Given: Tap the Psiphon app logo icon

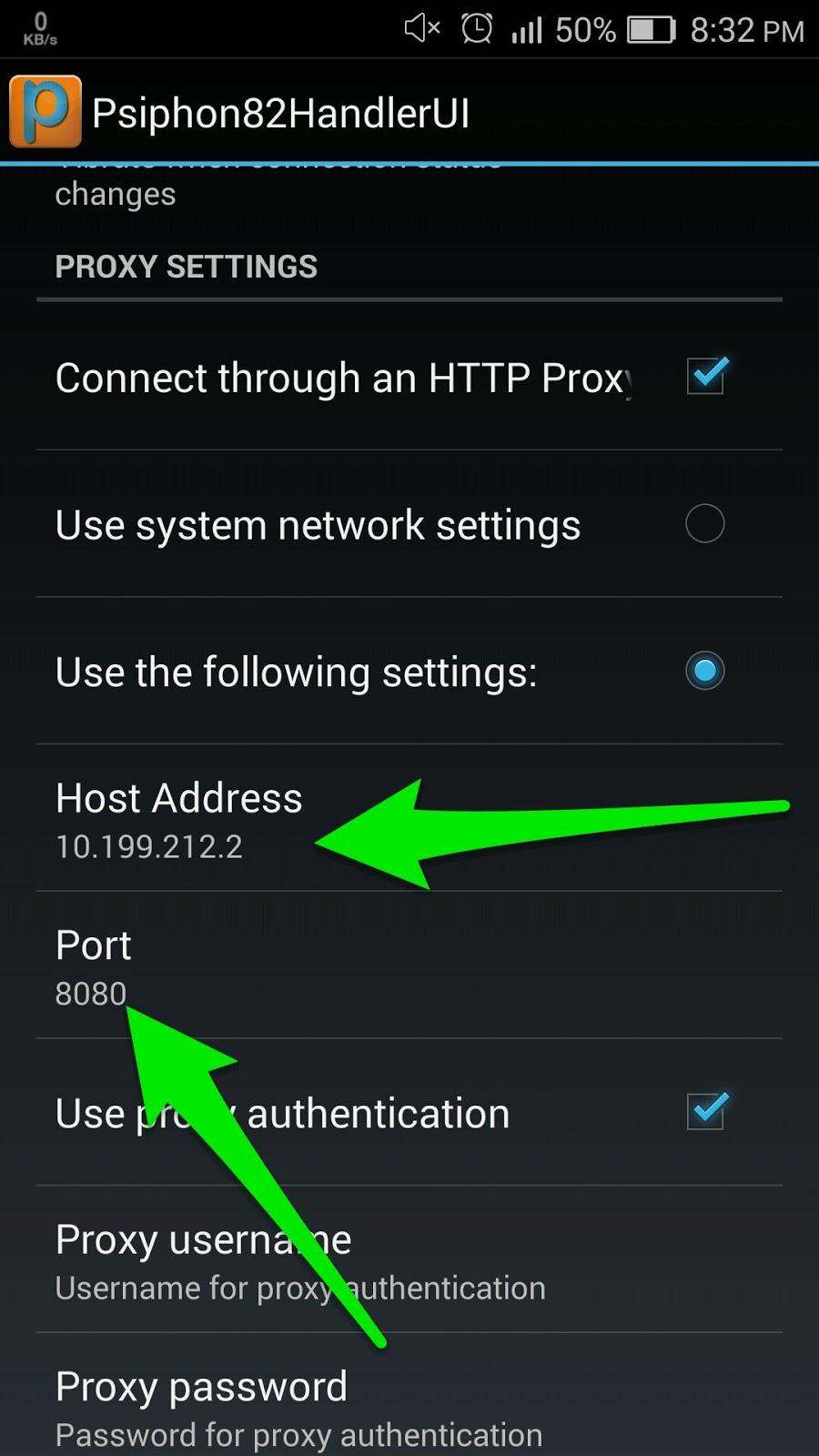Looking at the screenshot, I should [x=45, y=112].
